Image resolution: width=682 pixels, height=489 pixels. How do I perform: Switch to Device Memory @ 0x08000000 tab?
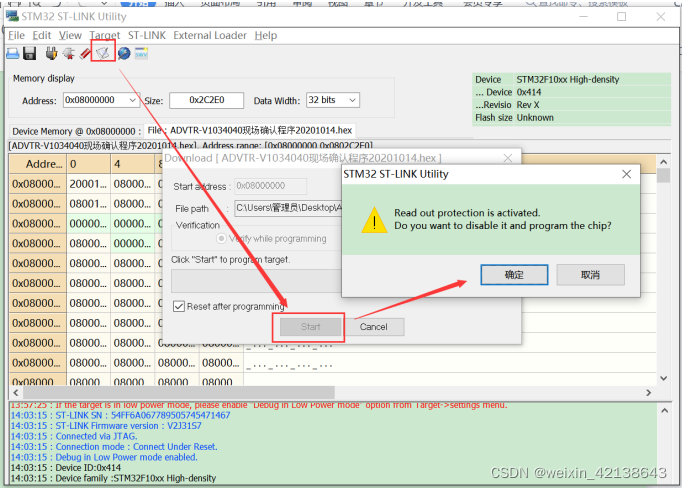pos(77,131)
